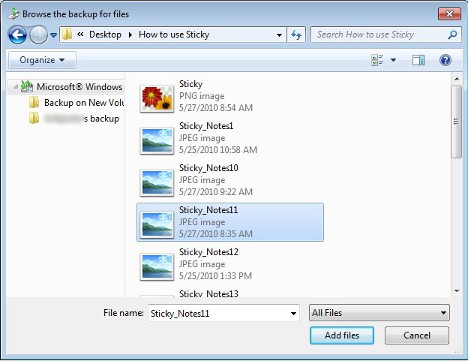This screenshot has height=361, width=468.
Task: Click the scroll up arrow
Action: 457,79
